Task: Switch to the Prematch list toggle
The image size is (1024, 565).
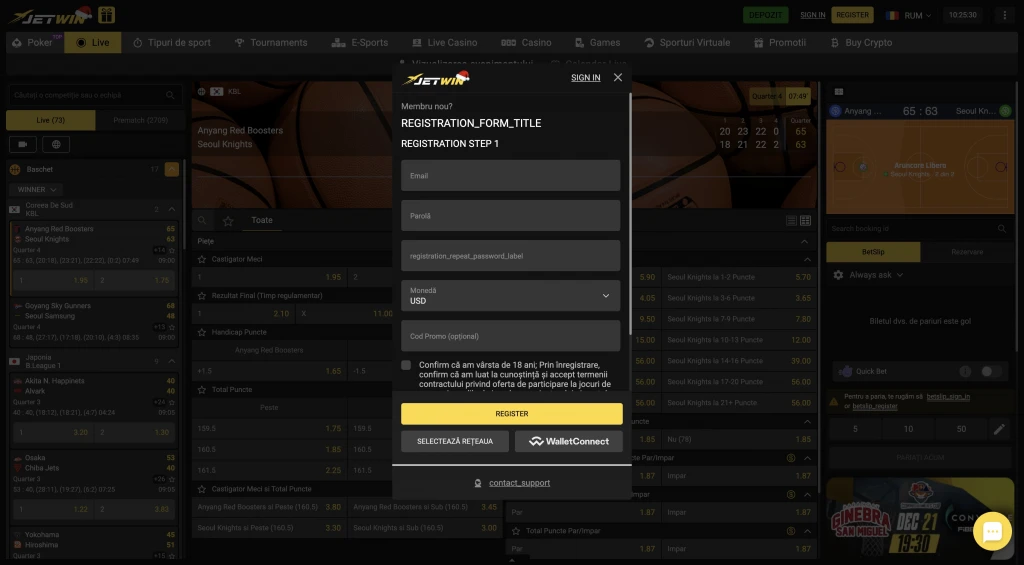Action: pos(141,120)
